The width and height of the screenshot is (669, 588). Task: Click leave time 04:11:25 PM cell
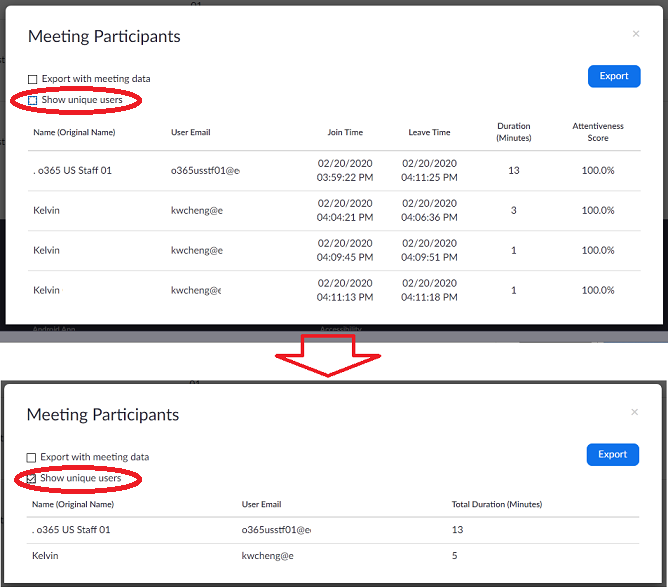(429, 171)
